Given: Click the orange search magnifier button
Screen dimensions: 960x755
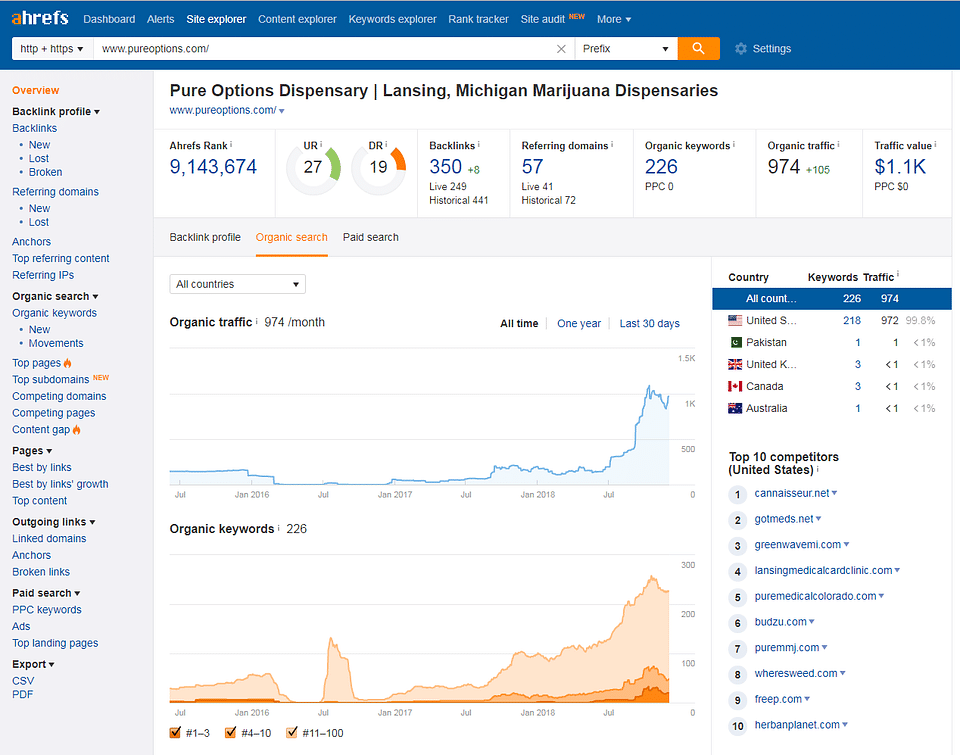Looking at the screenshot, I should coord(698,48).
